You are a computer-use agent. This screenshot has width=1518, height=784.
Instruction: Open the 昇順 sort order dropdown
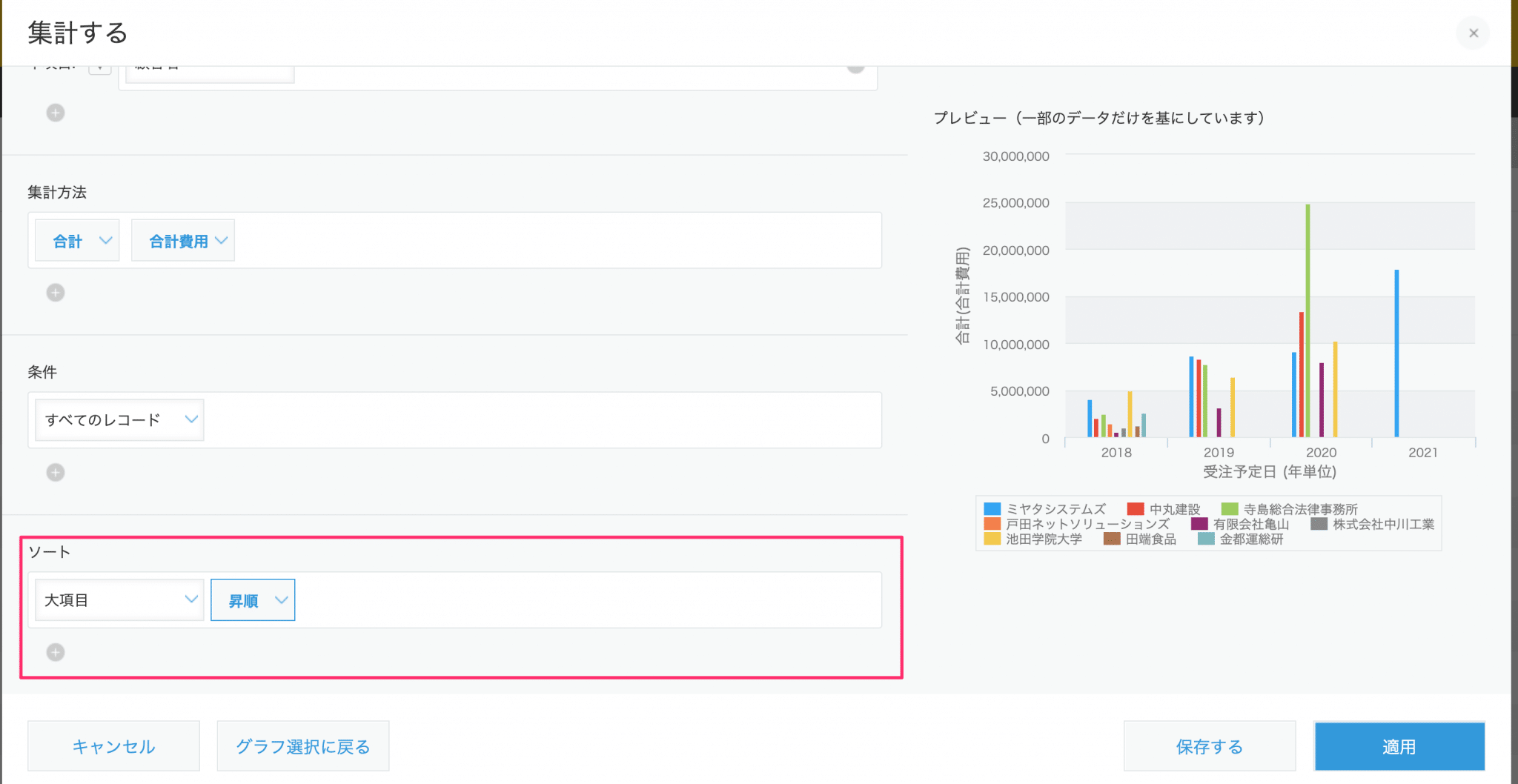tap(253, 599)
